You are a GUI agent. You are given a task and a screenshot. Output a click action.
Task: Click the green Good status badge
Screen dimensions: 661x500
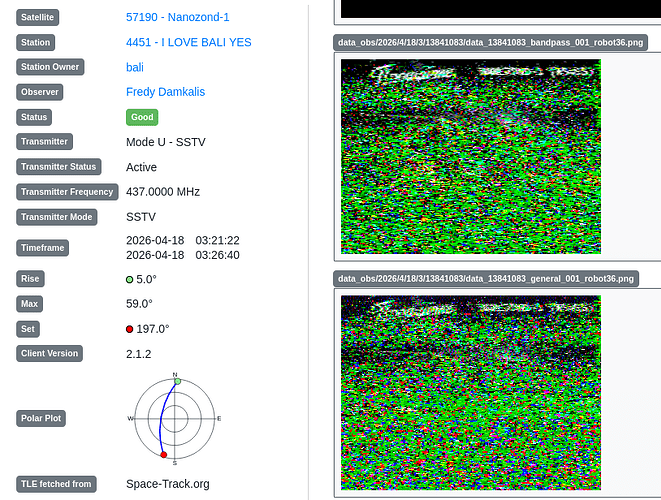click(142, 117)
